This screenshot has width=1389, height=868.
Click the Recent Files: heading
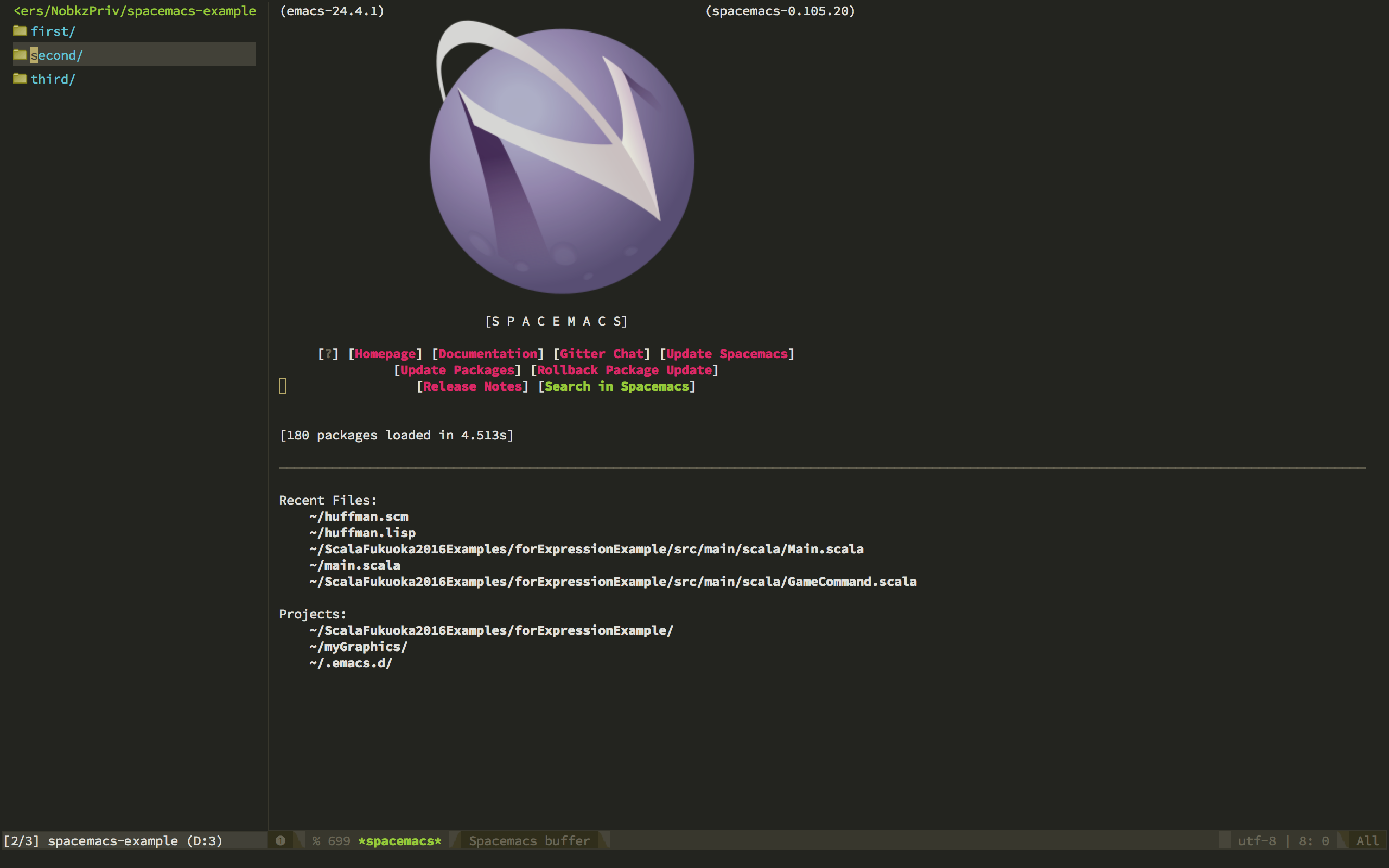pyautogui.click(x=328, y=501)
